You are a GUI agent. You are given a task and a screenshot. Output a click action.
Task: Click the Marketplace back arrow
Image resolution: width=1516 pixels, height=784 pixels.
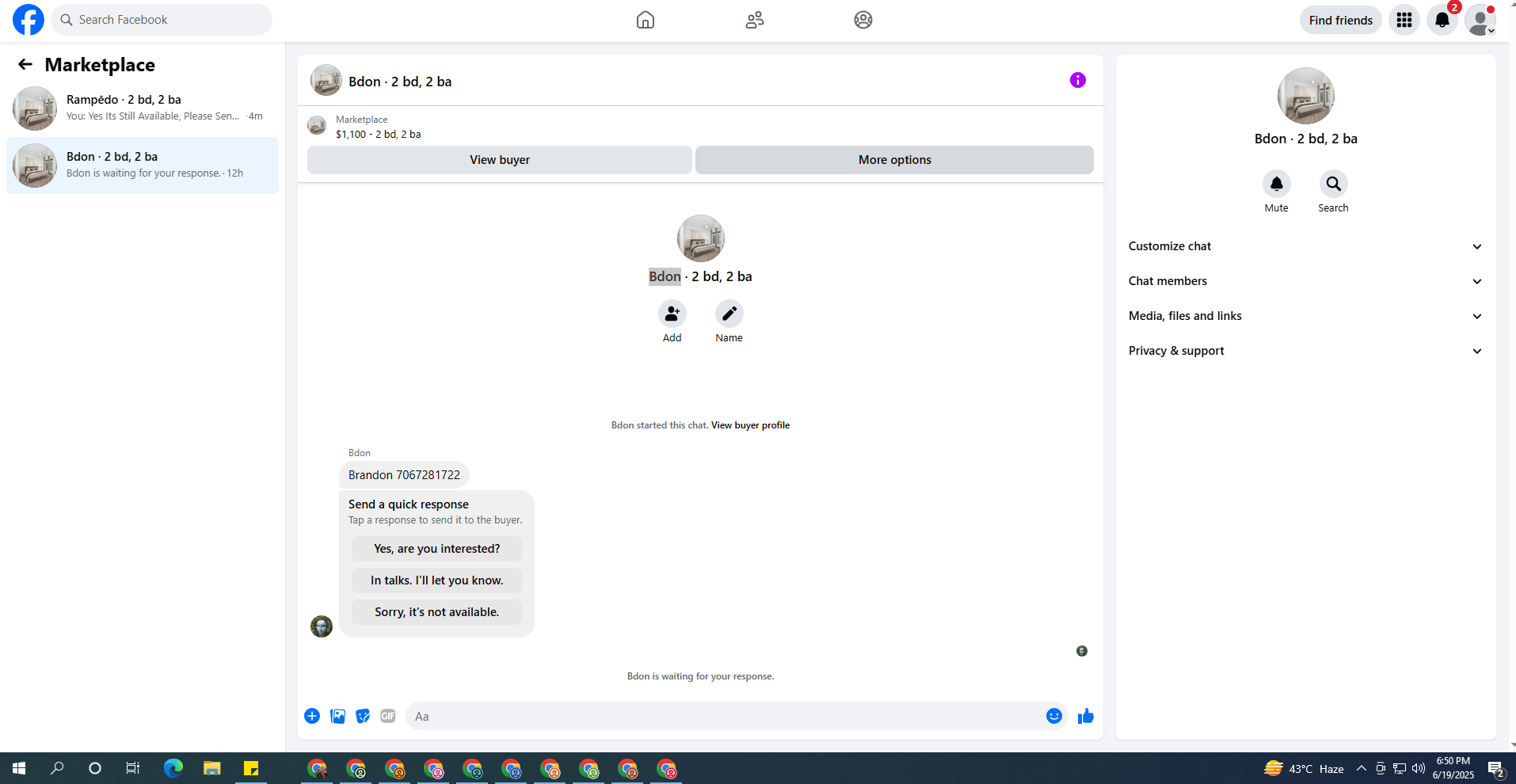25,64
